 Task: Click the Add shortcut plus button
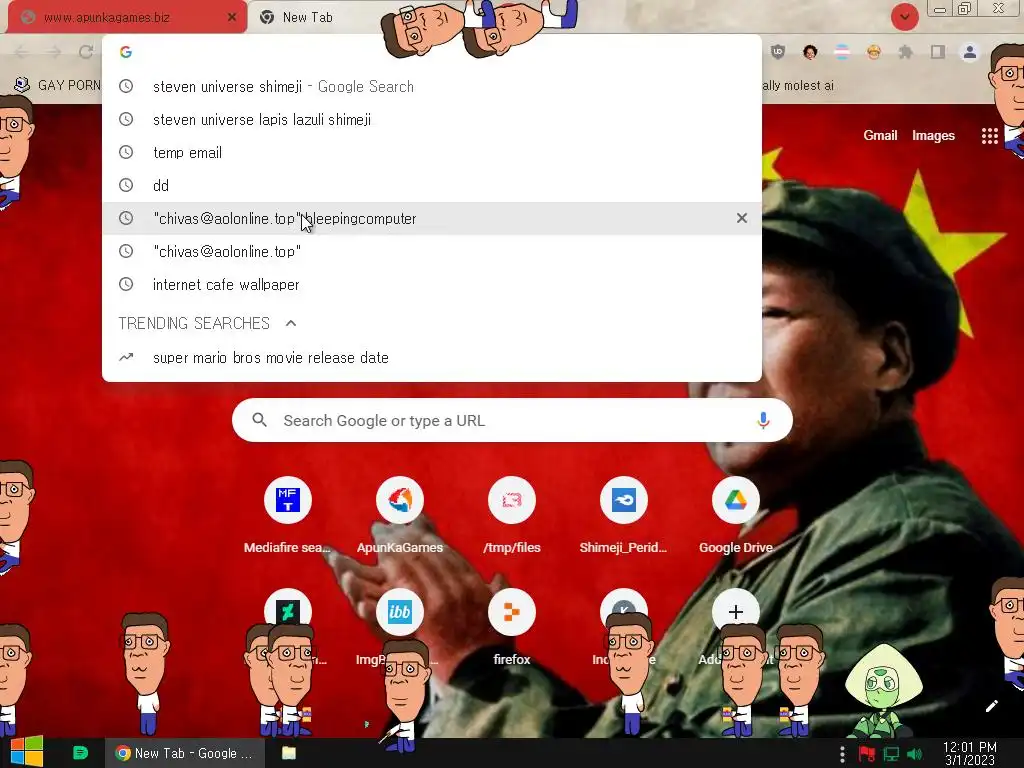[736, 612]
